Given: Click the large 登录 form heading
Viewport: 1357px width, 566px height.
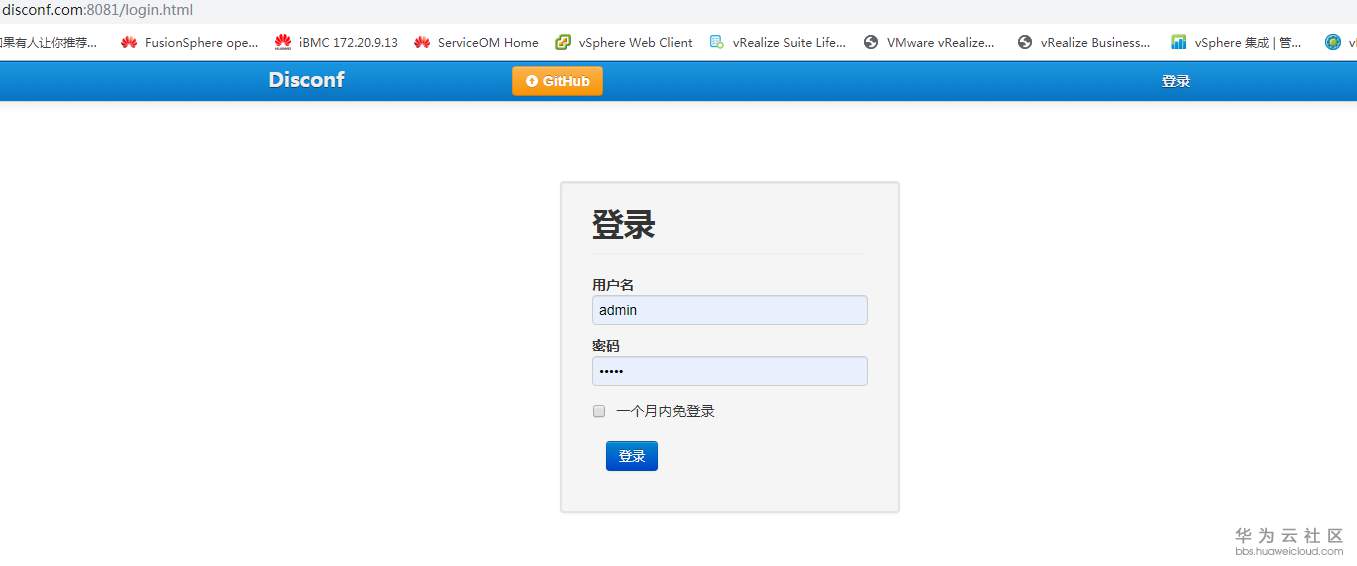Looking at the screenshot, I should pyautogui.click(x=624, y=224).
